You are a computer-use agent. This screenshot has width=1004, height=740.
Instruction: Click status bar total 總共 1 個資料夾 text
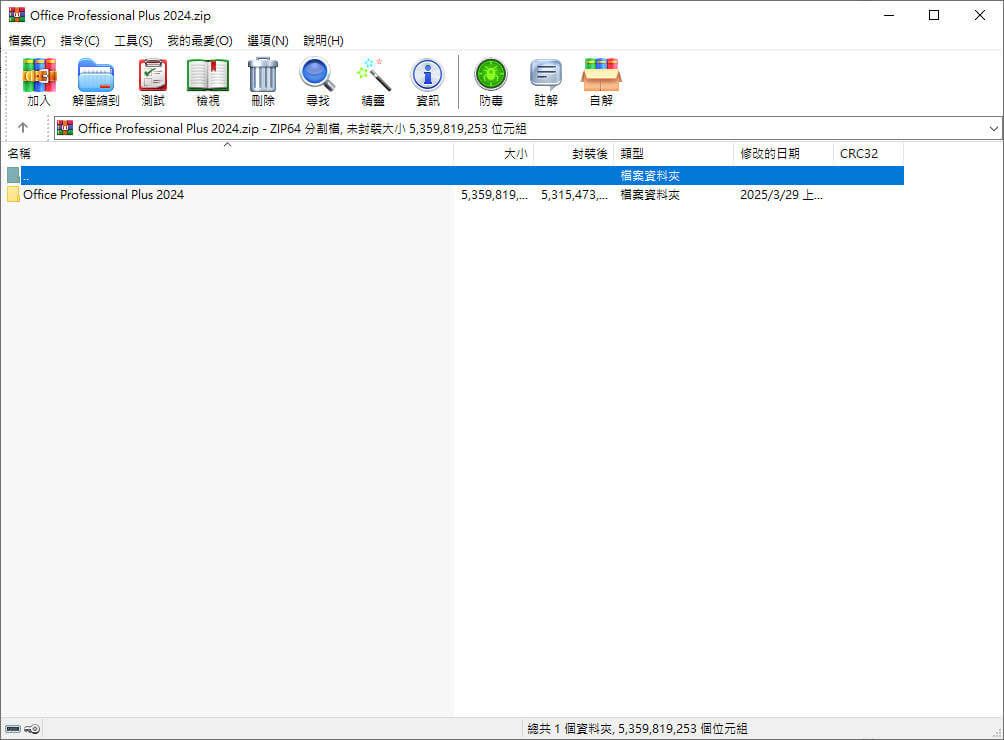click(637, 728)
